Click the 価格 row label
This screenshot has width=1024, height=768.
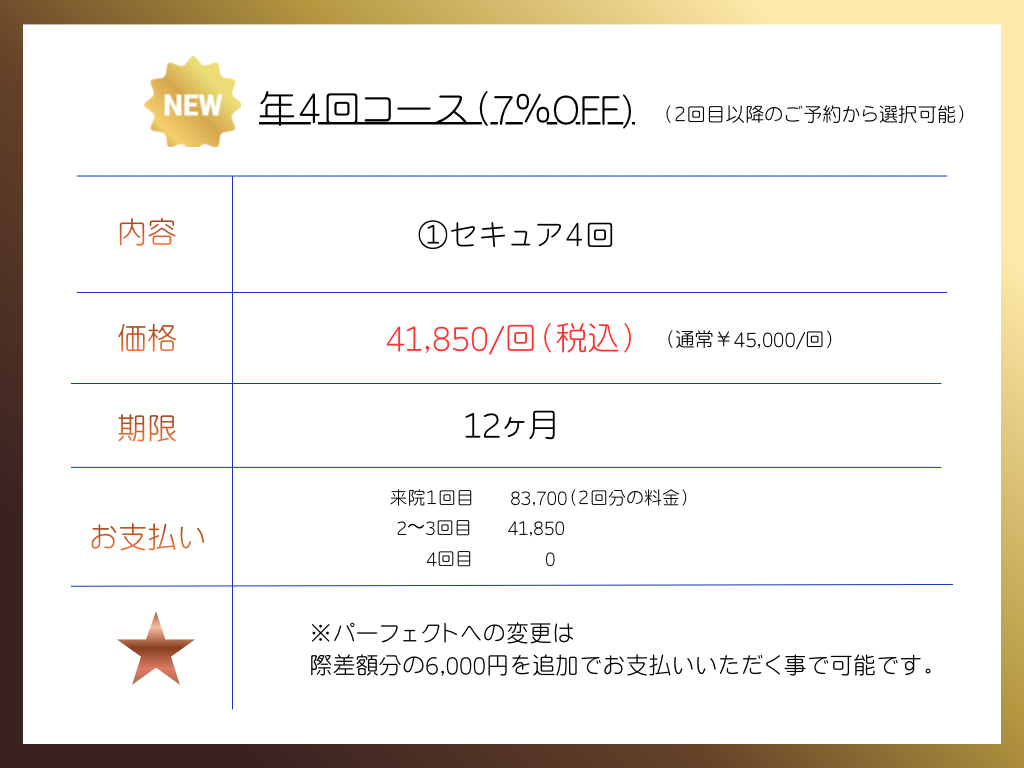147,339
